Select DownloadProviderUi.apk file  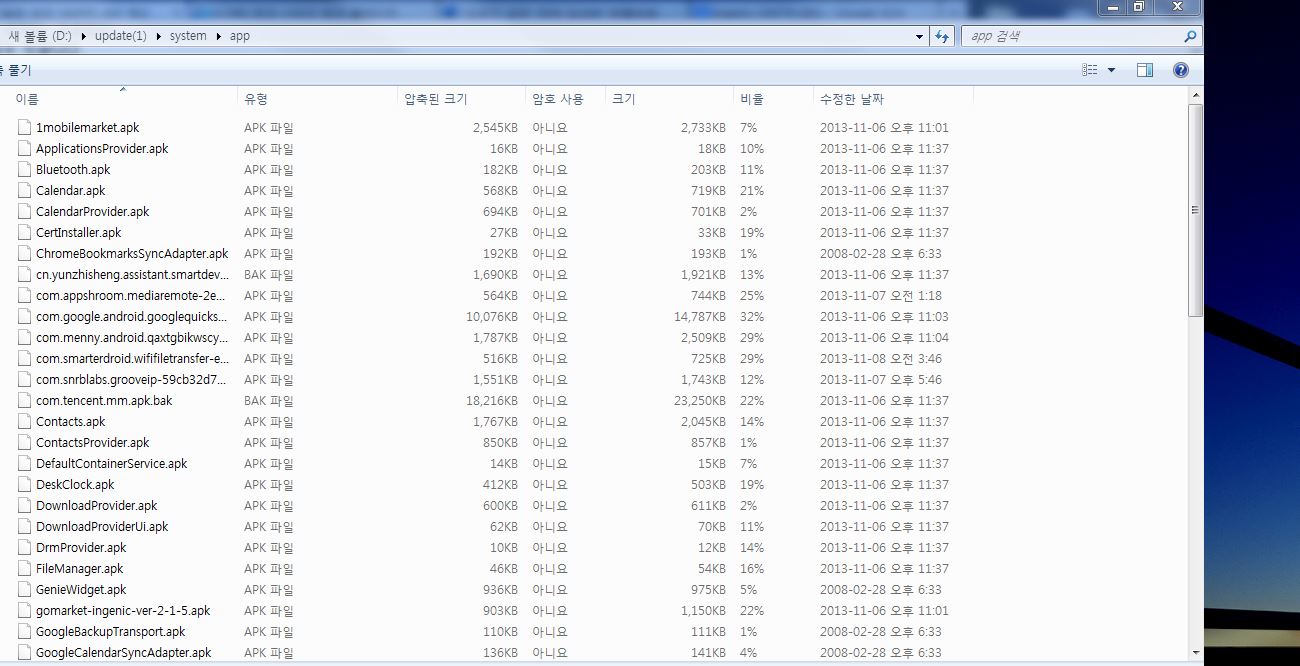(102, 527)
